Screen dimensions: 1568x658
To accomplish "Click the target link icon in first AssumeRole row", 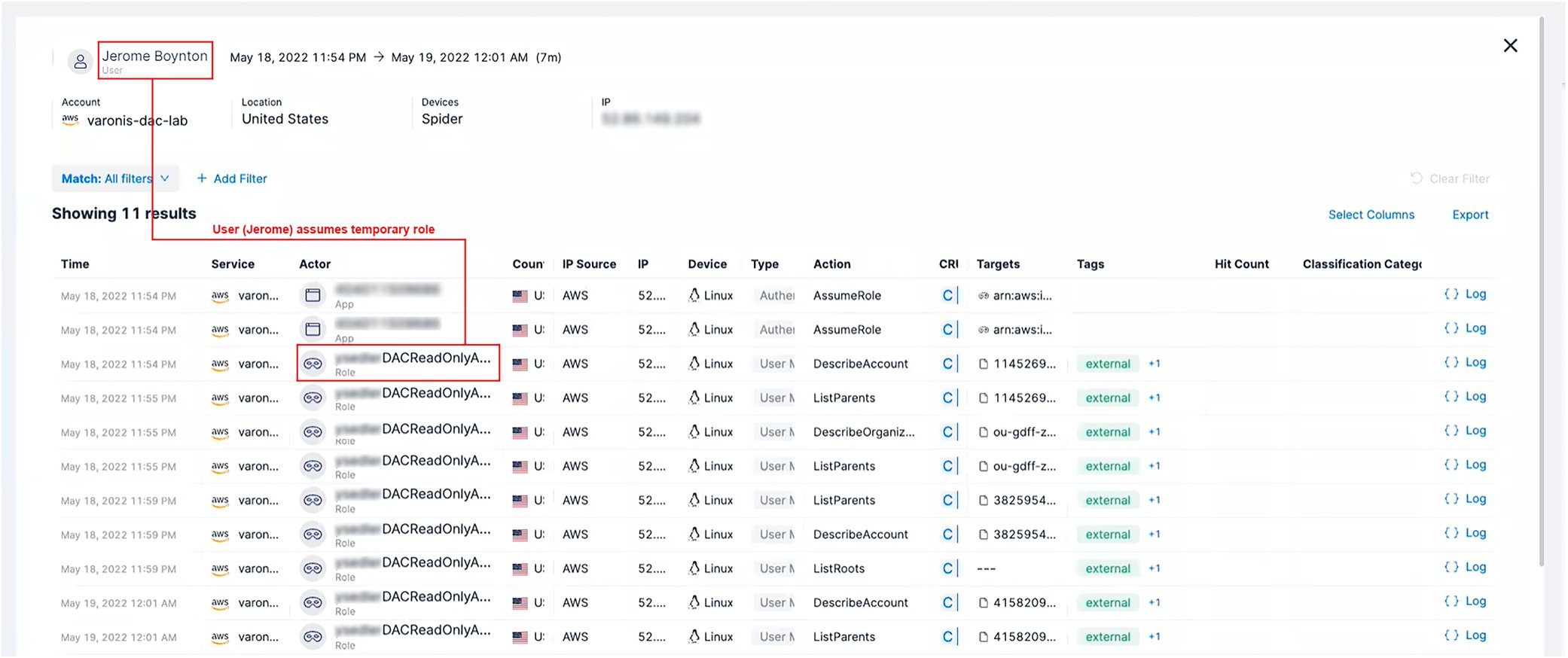I will [984, 296].
